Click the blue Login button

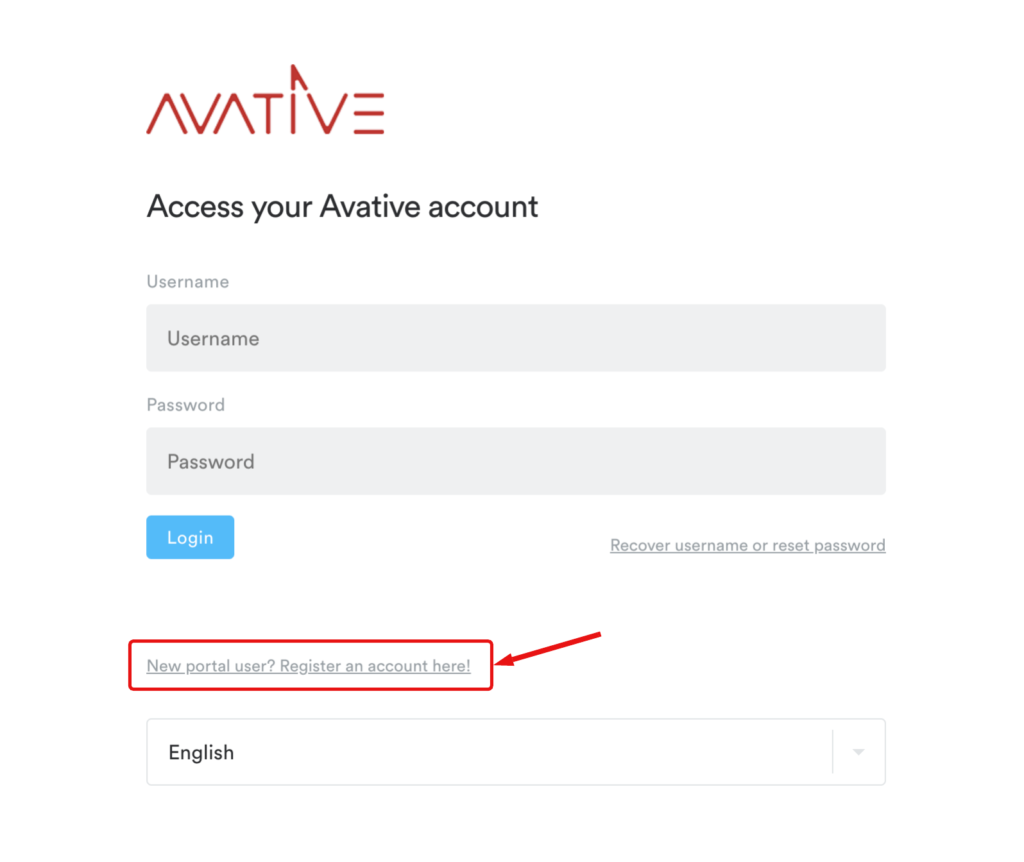coord(190,537)
